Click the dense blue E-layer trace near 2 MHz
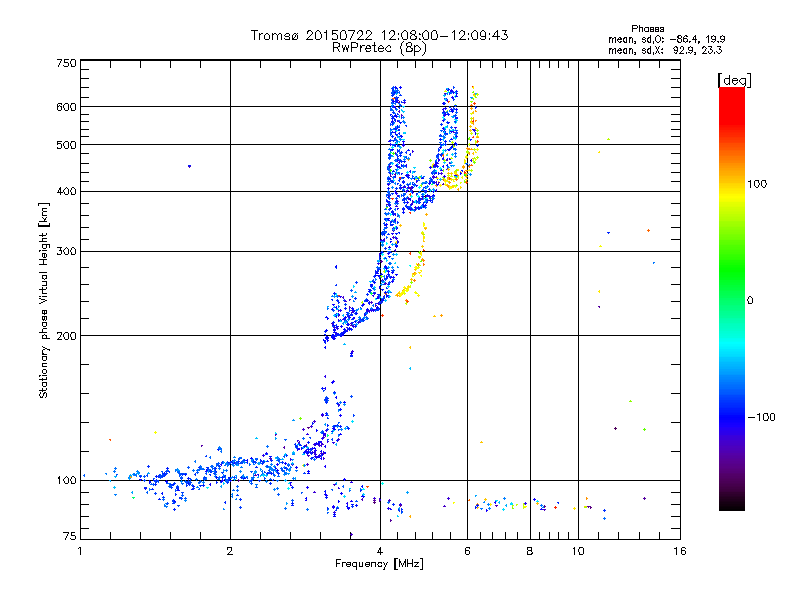The height and width of the screenshot is (600, 800). pyautogui.click(x=232, y=469)
